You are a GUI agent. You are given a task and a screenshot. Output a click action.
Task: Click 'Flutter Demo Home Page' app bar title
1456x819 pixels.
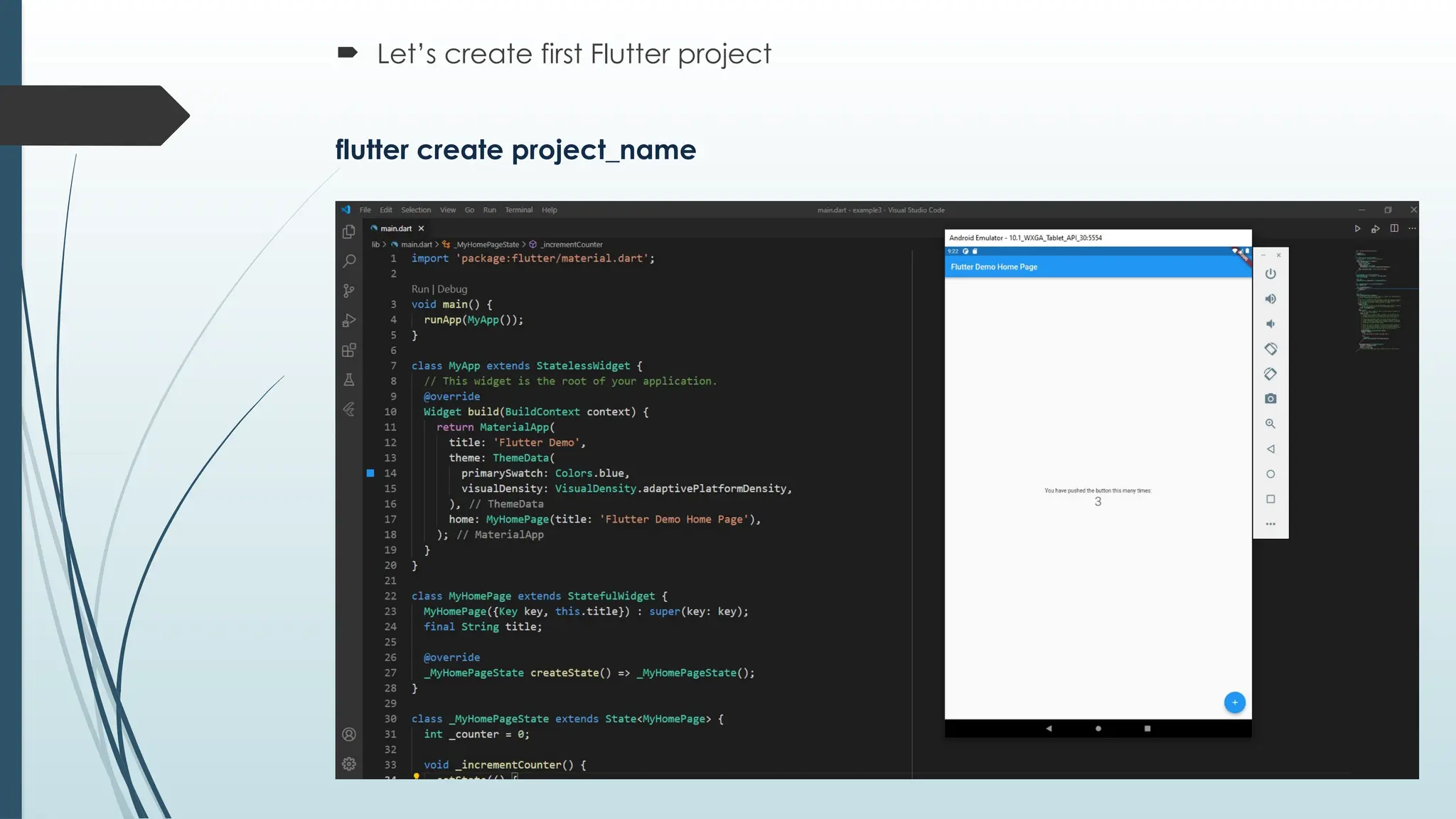[x=994, y=267]
